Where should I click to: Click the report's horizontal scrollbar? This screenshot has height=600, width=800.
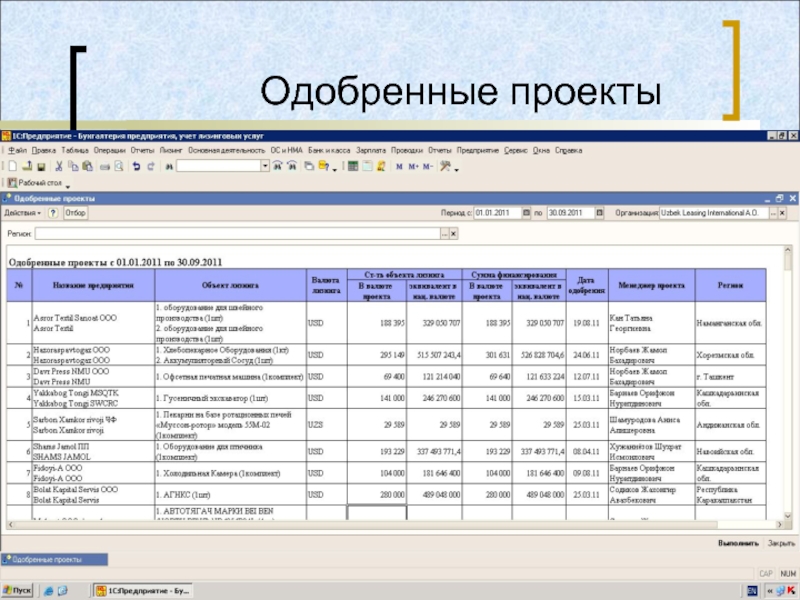(393, 524)
